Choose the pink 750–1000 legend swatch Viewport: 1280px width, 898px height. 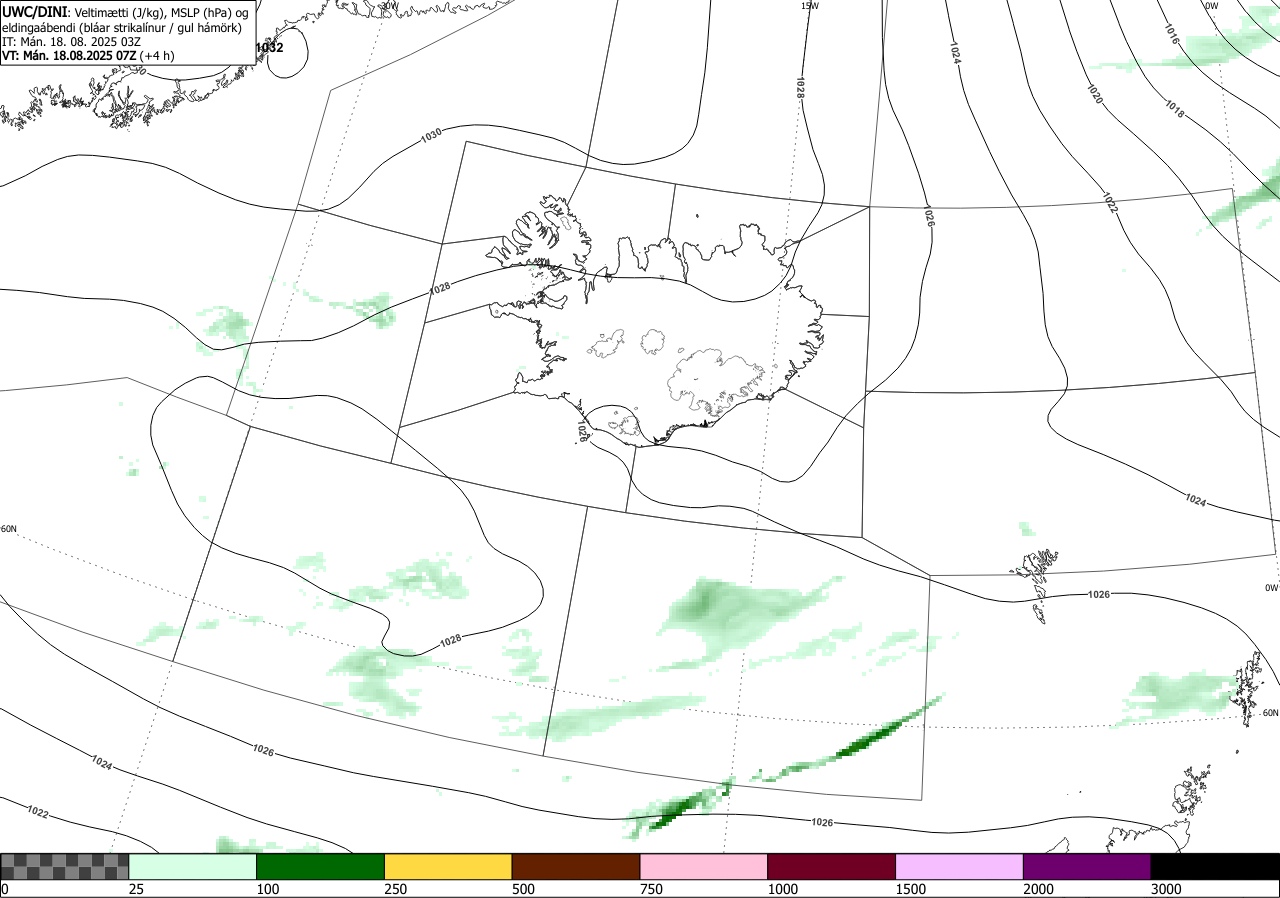704,866
